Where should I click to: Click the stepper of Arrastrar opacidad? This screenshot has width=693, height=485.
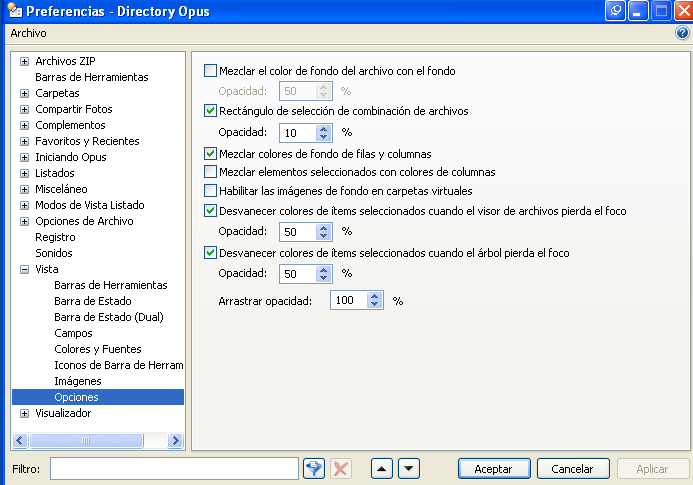(x=374, y=301)
